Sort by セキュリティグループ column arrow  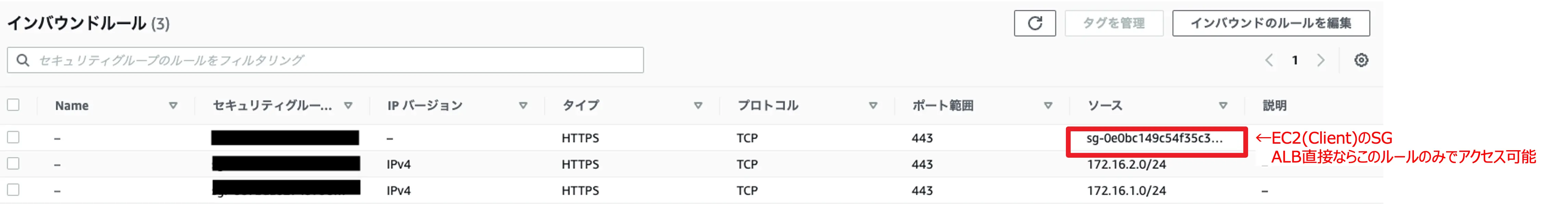tap(348, 106)
